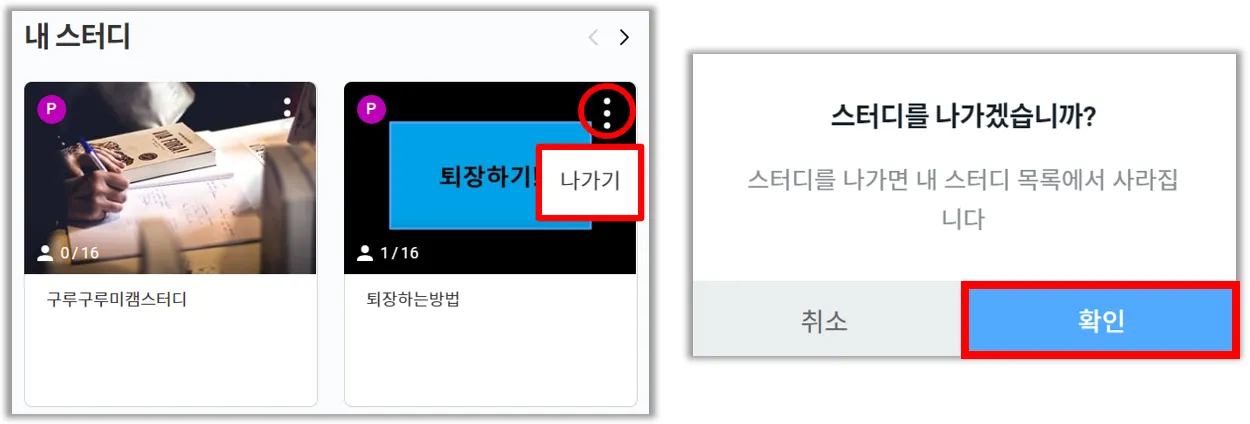This screenshot has width=1250, height=424.
Task: Open the 구루구루미캠스터디 thumbnail image
Action: 170,178
